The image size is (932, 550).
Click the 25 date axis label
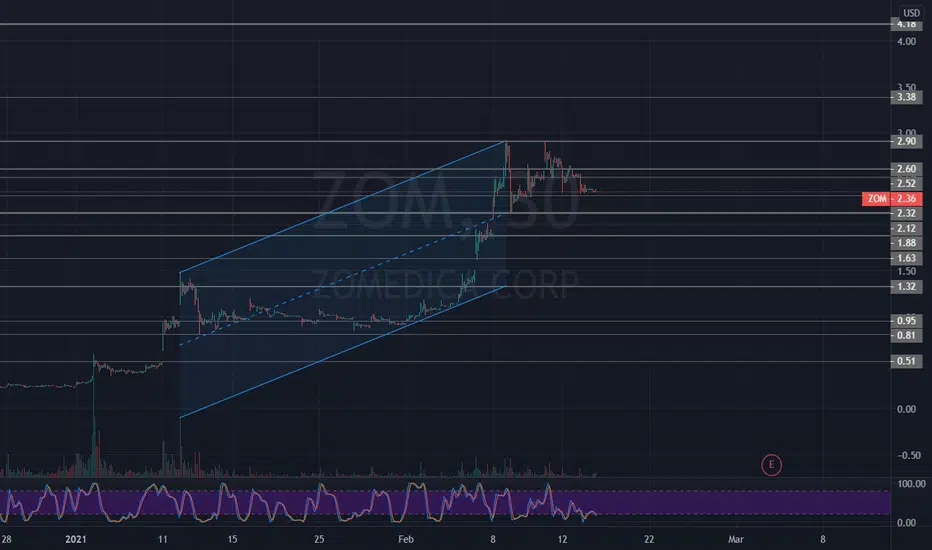click(x=319, y=539)
